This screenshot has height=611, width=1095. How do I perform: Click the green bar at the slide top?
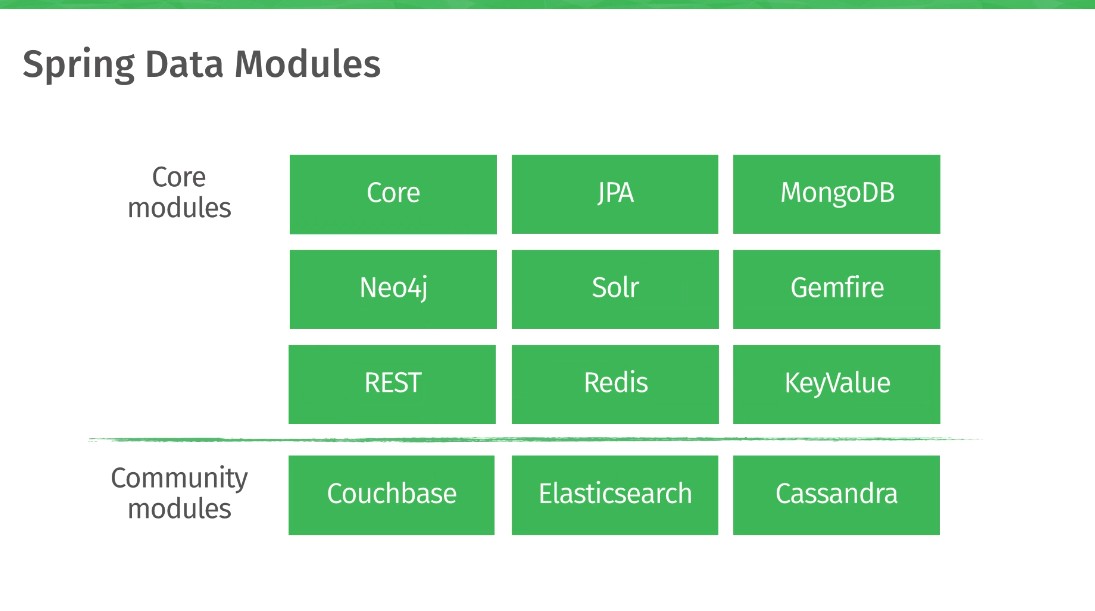[547, 4]
